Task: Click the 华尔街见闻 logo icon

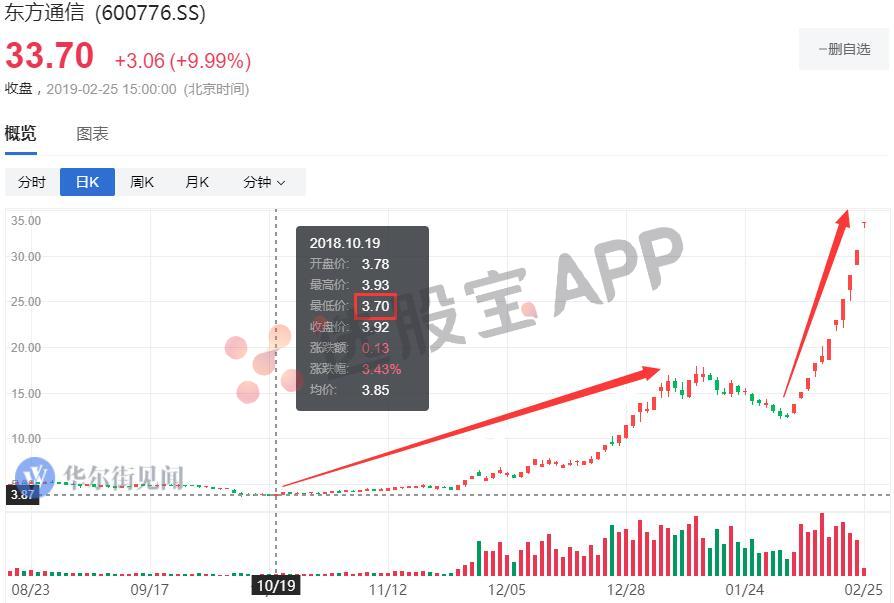Action: pos(35,477)
